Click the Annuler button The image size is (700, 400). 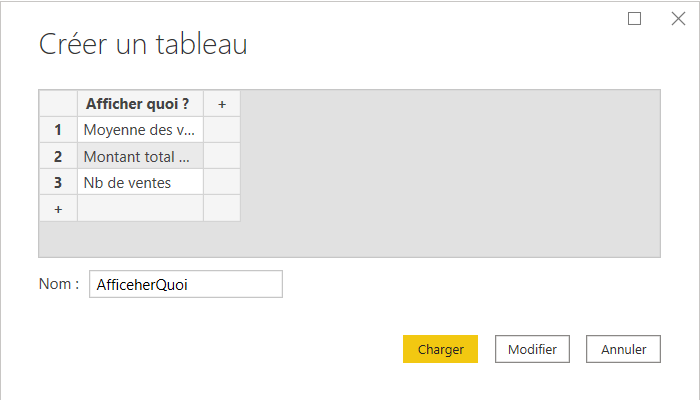[x=623, y=349]
